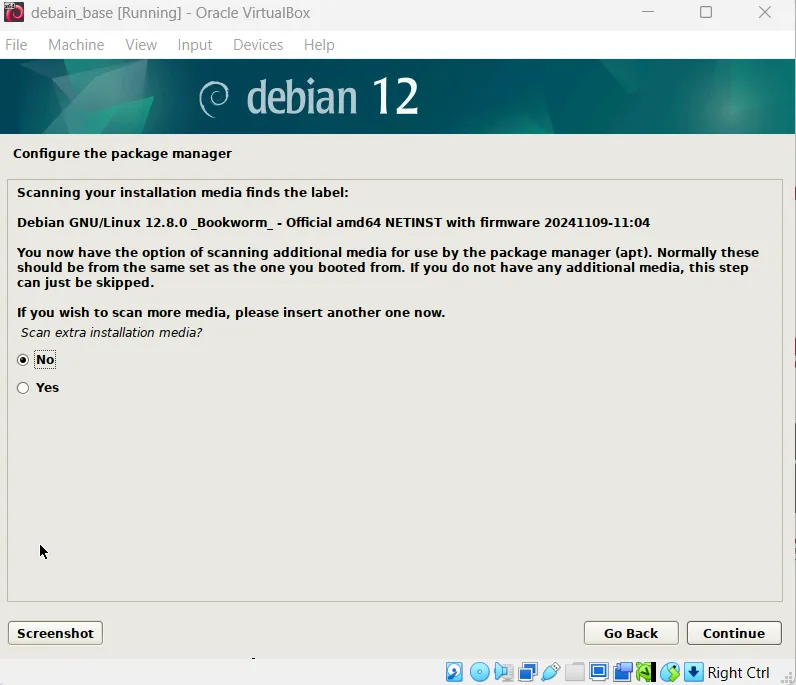Screen dimensions: 796x685
Task: Open the Machine menu
Action: tap(76, 45)
